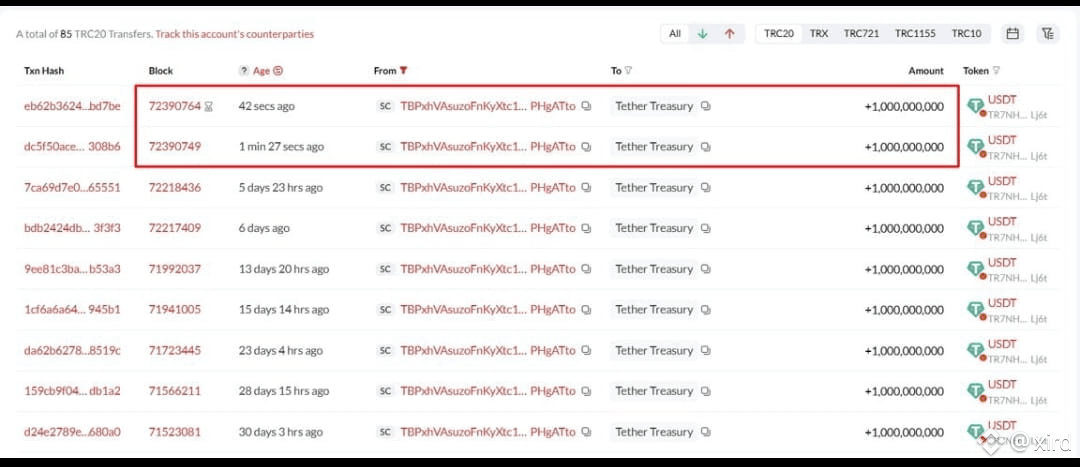Image resolution: width=1080 pixels, height=467 pixels.
Task: Open From address TBPxhVAsuzo in 42 secs ago row
Action: (x=488, y=107)
